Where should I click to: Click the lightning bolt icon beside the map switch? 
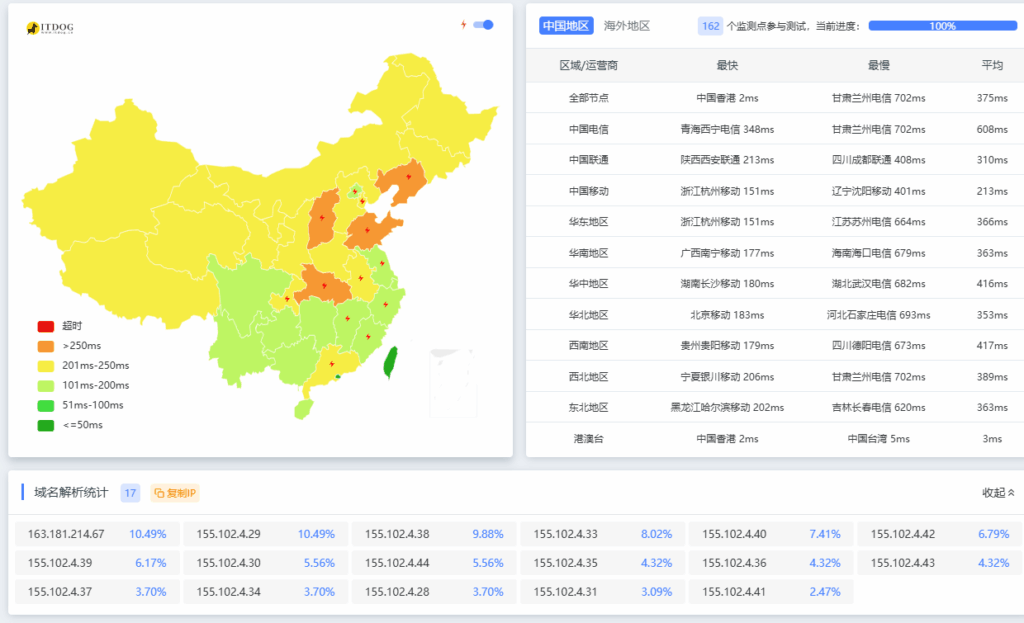click(463, 25)
